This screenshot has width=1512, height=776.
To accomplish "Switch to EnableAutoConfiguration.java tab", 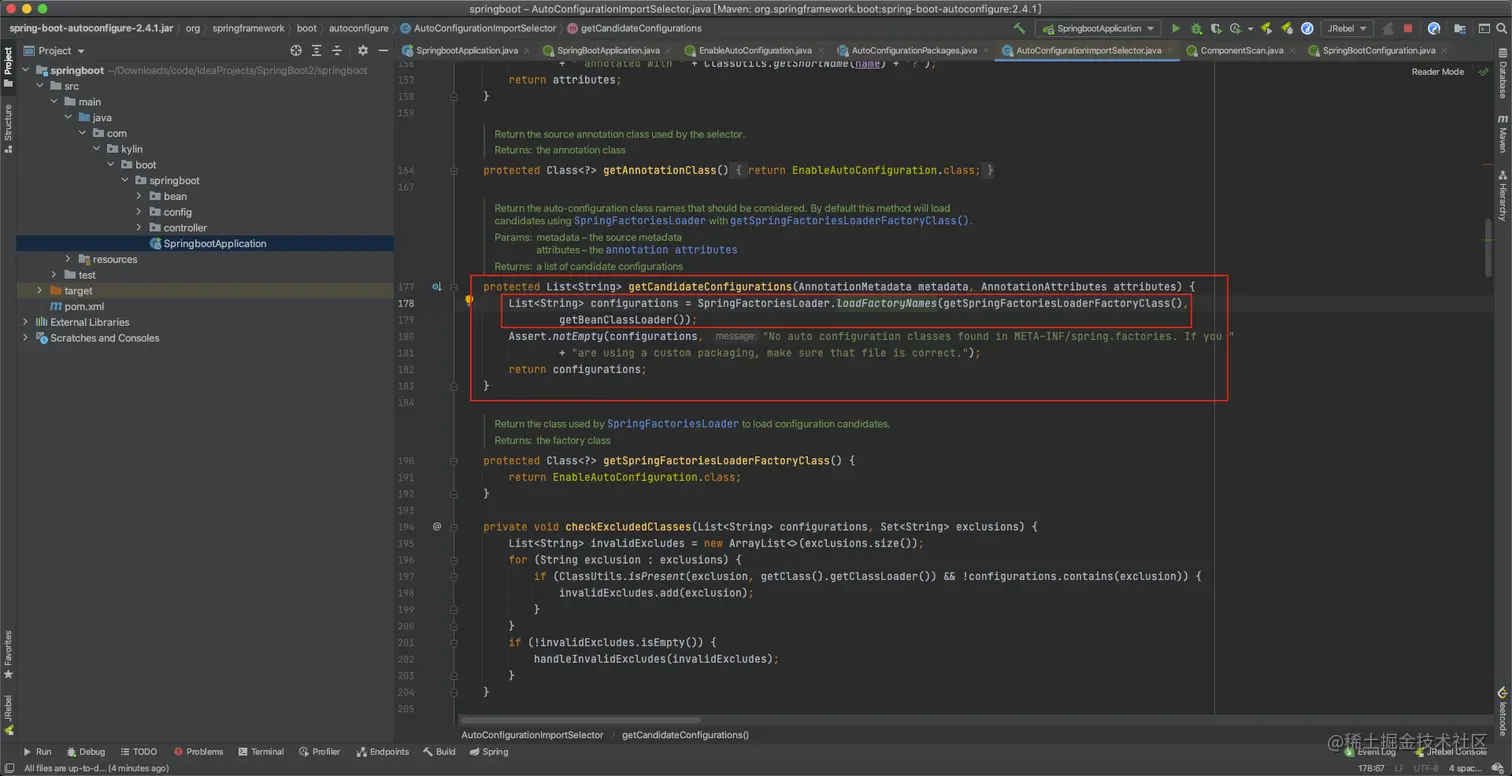I will click(x=755, y=50).
